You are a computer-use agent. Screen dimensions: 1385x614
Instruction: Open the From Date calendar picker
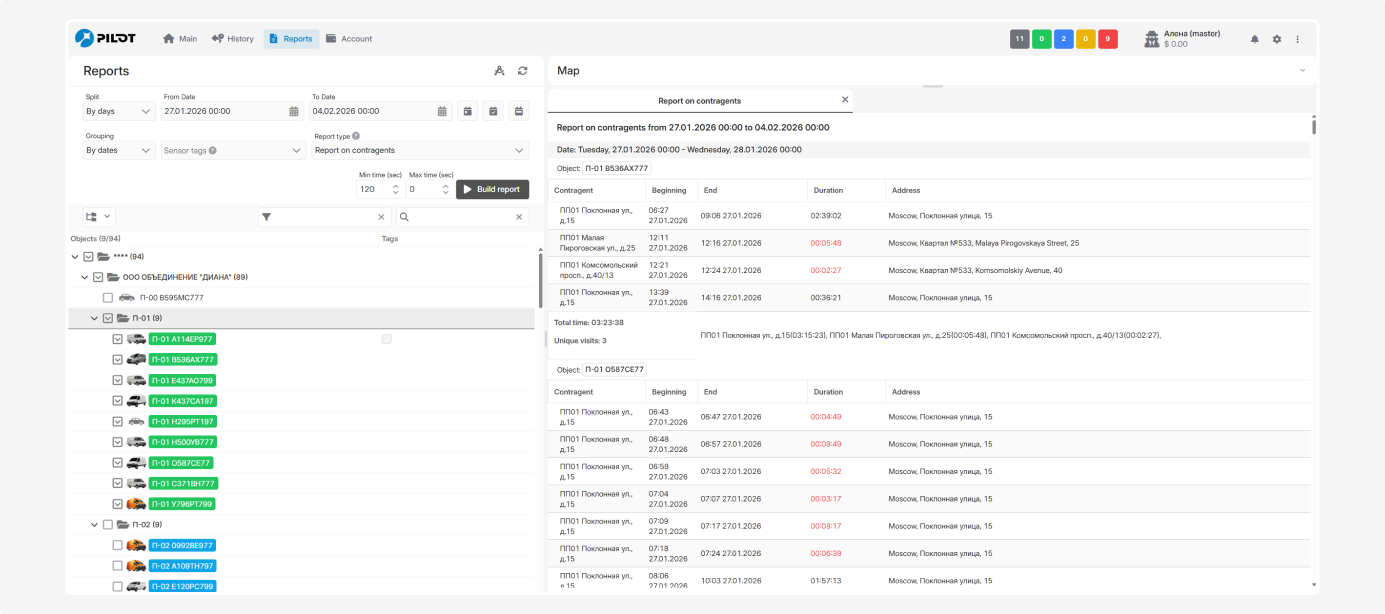294,111
